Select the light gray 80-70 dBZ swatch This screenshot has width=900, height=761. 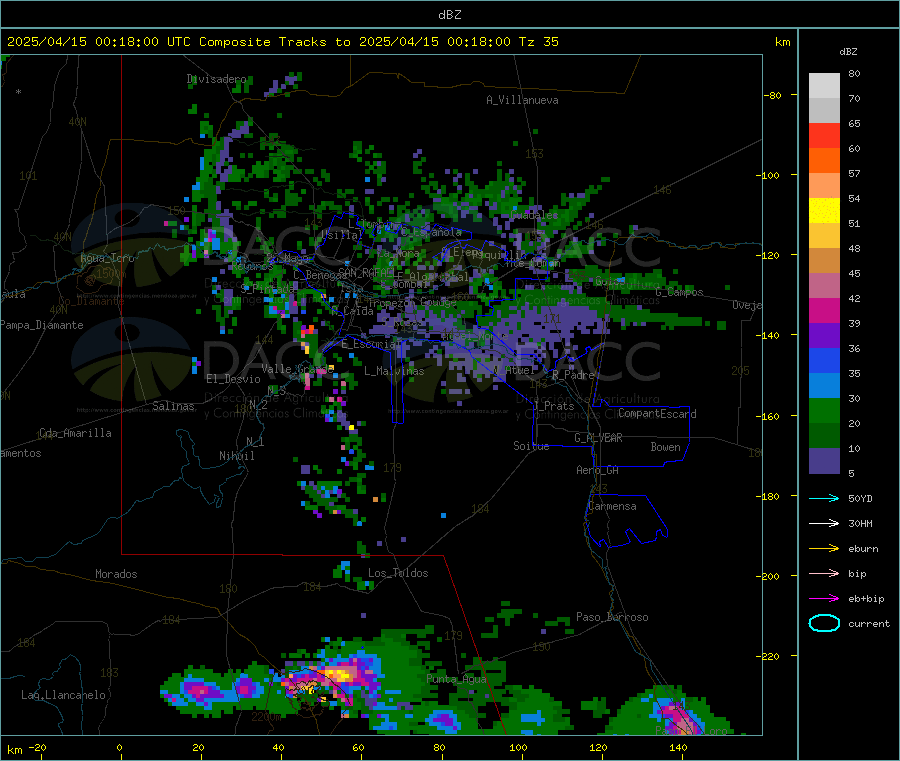click(x=824, y=86)
